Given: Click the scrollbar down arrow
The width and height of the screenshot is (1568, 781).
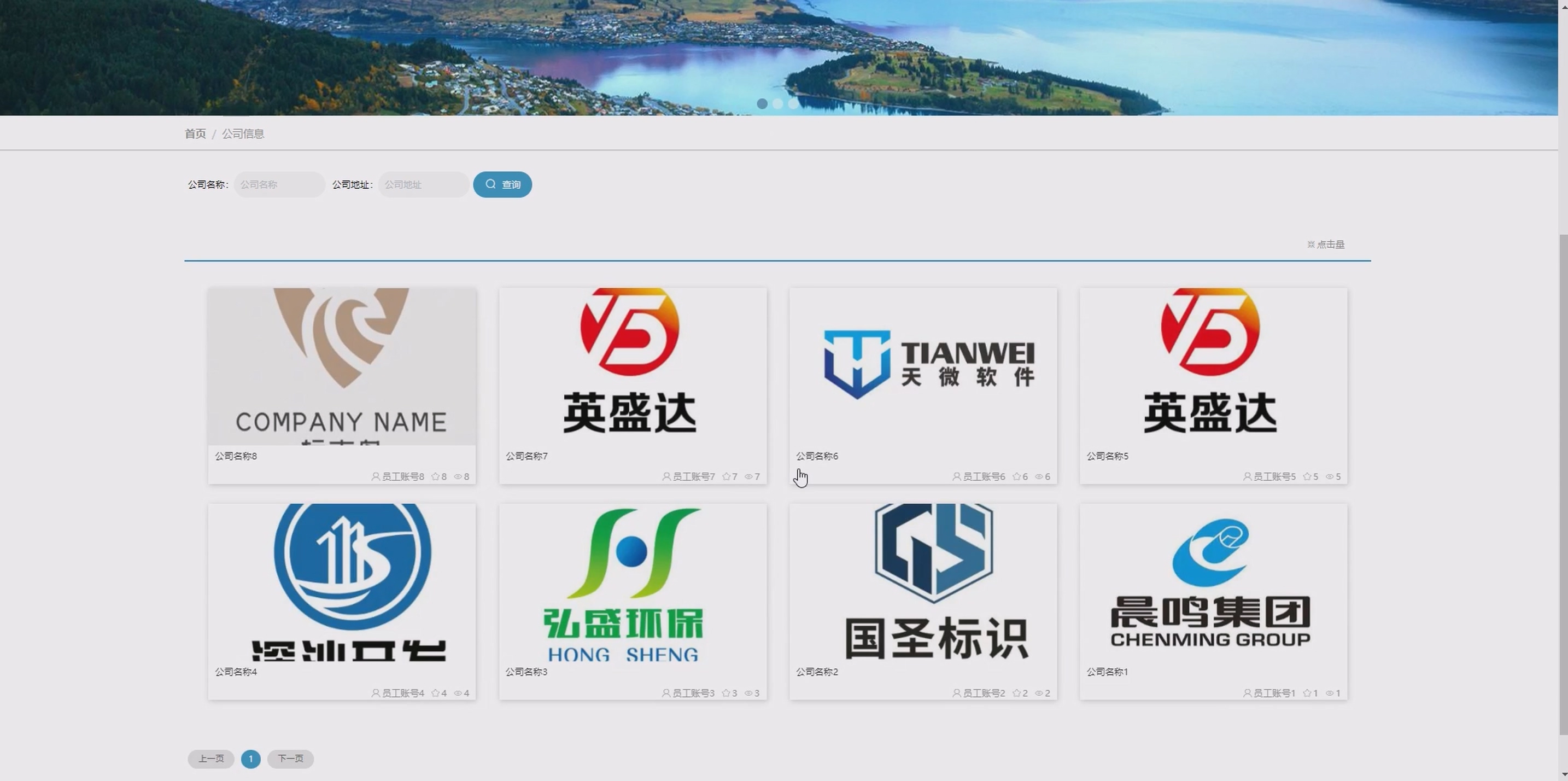Looking at the screenshot, I should [x=1563, y=775].
